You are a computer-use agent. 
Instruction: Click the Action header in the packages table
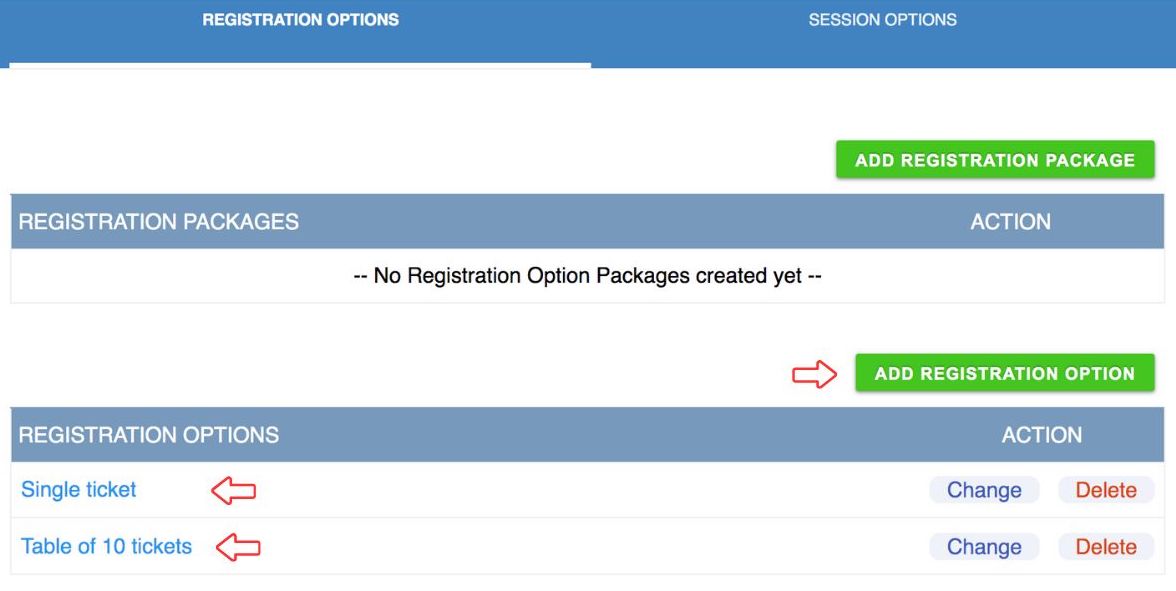click(x=1010, y=222)
